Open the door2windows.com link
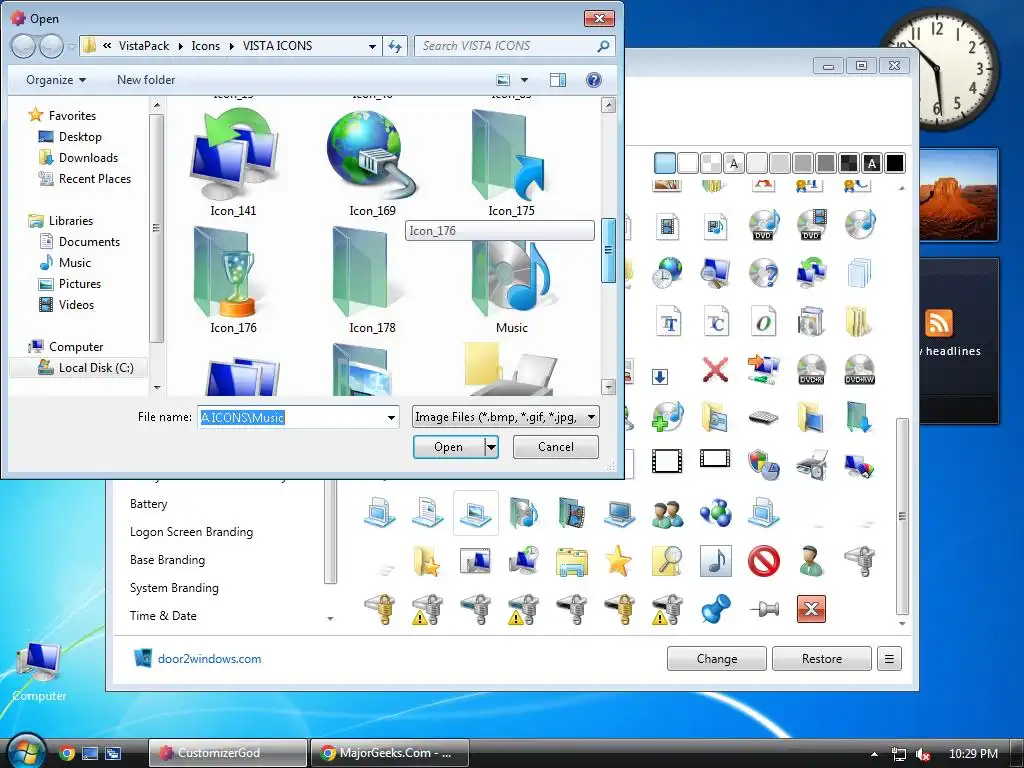Viewport: 1024px width, 768px height. (x=210, y=658)
